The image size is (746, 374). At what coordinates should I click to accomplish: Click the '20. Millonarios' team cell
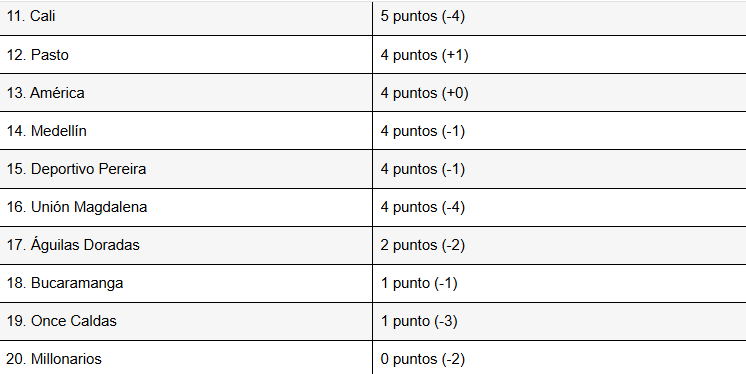tap(186, 358)
